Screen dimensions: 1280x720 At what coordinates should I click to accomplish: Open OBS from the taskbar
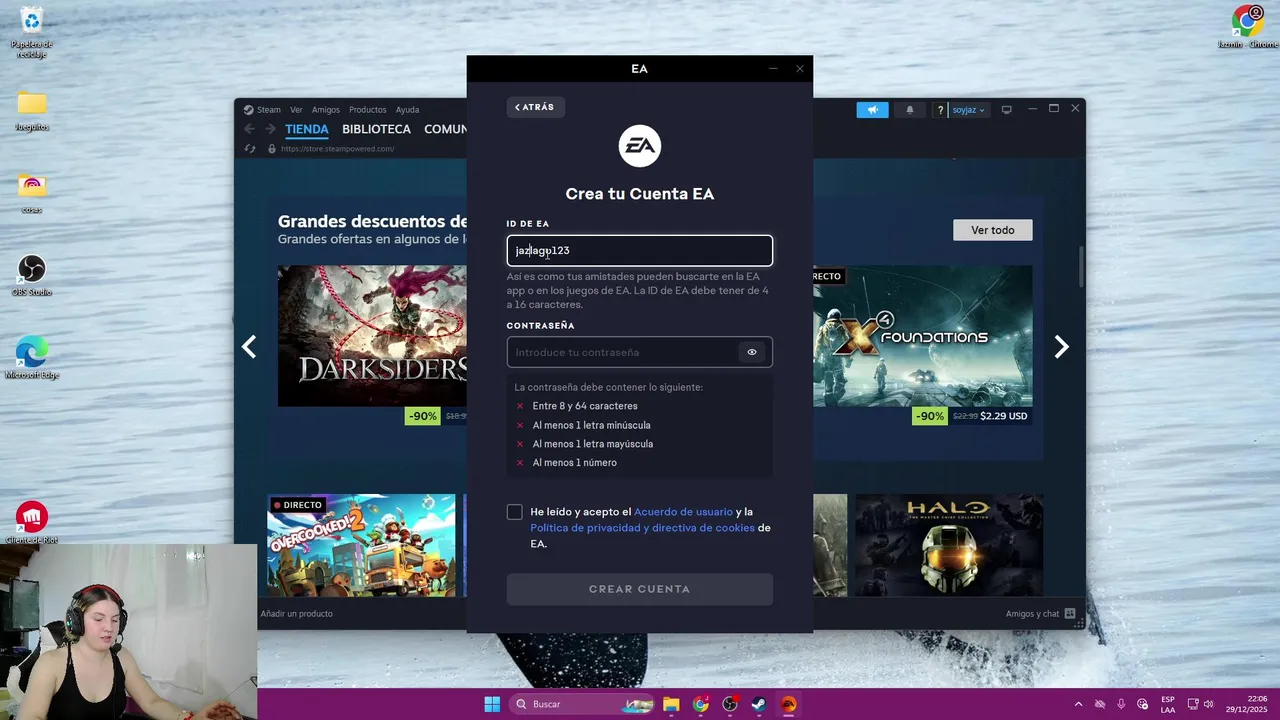[730, 704]
